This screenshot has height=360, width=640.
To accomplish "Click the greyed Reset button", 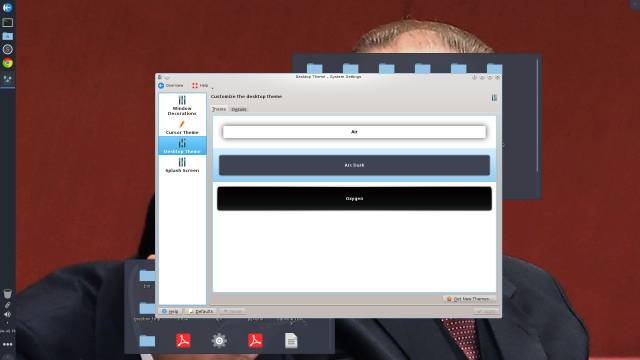I will [x=232, y=311].
